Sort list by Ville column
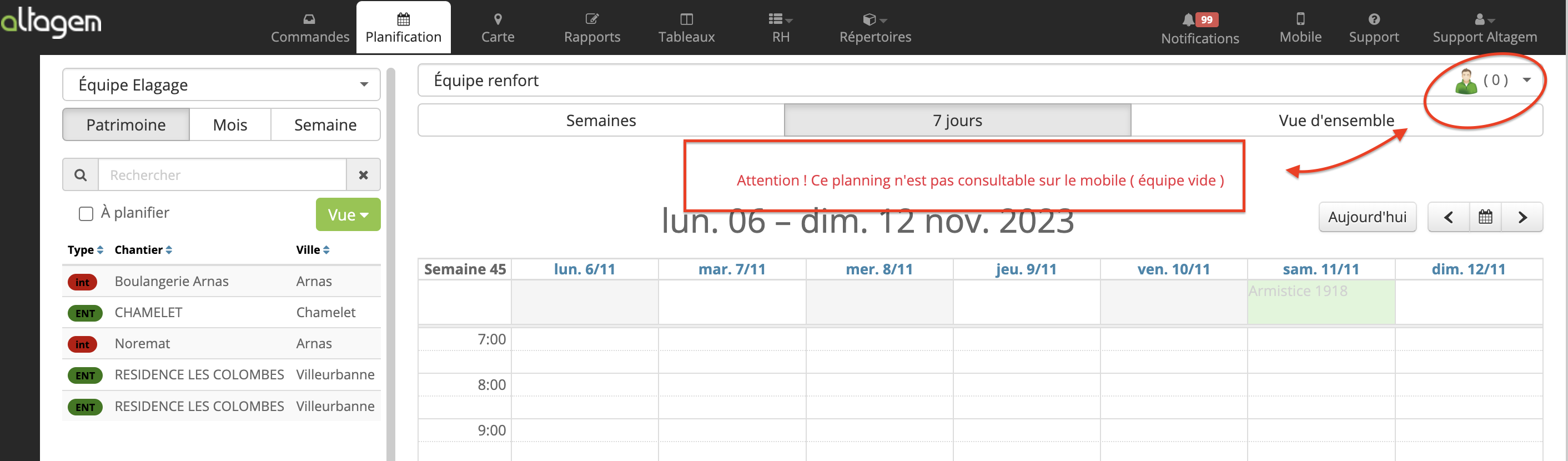Viewport: 1568px width, 461px height. [x=313, y=250]
